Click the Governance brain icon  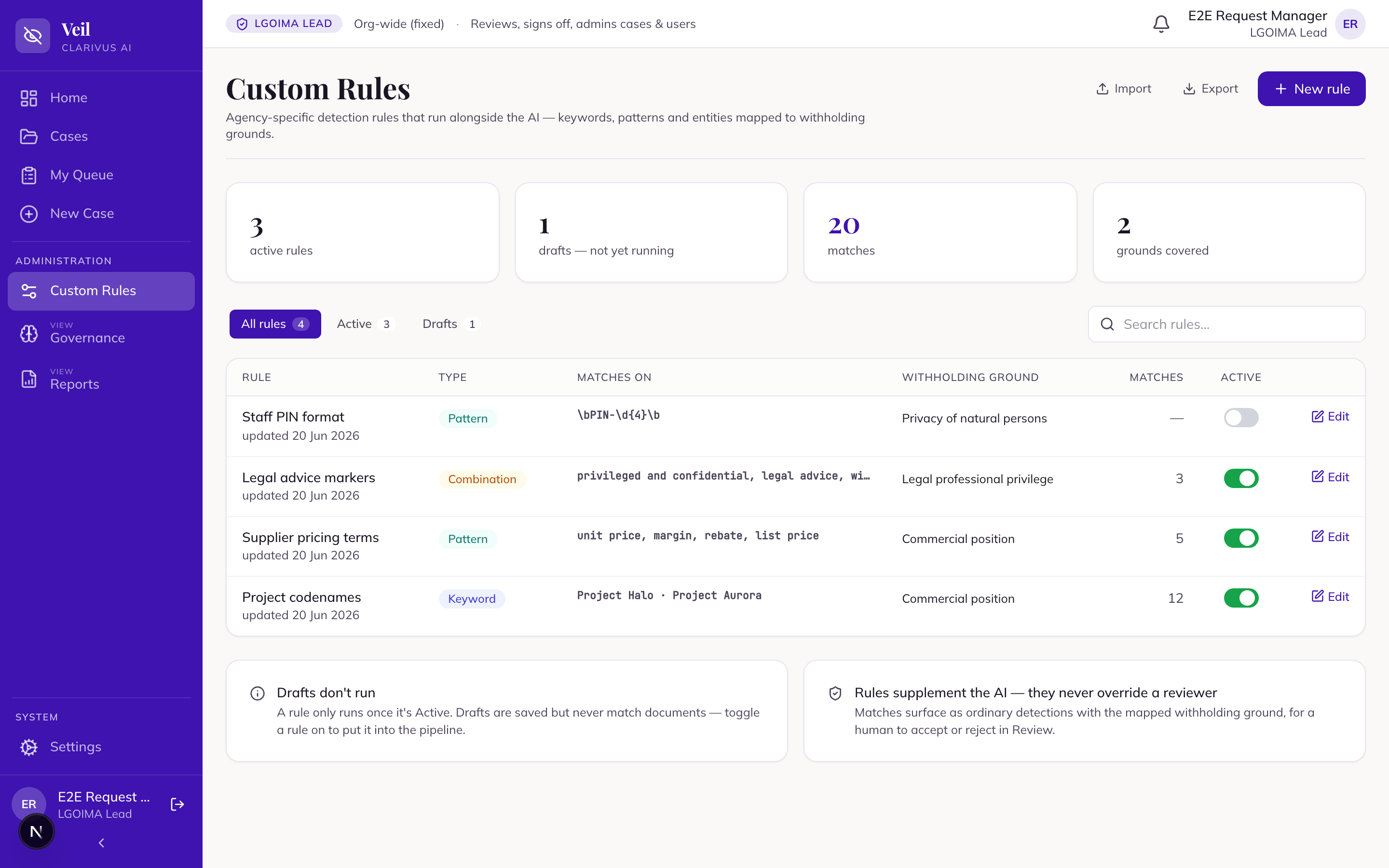tap(29, 334)
